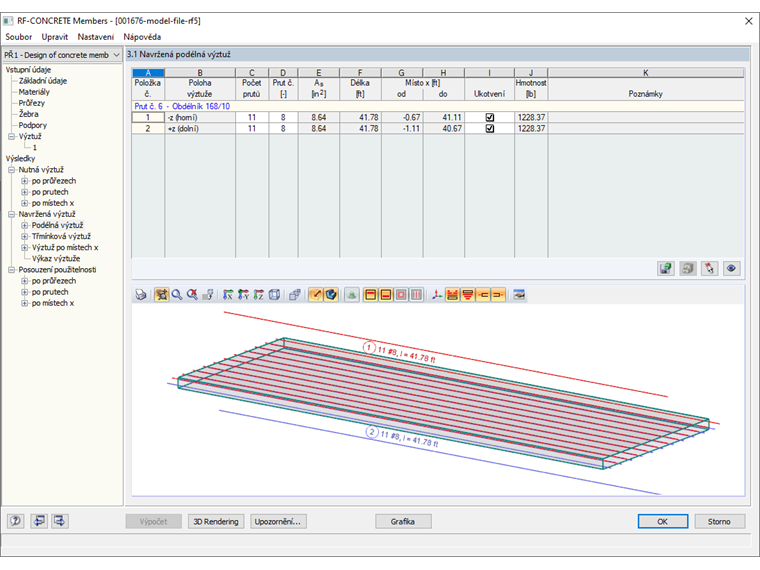Select Podpory in the tree
The width and height of the screenshot is (760, 570).
32,126
